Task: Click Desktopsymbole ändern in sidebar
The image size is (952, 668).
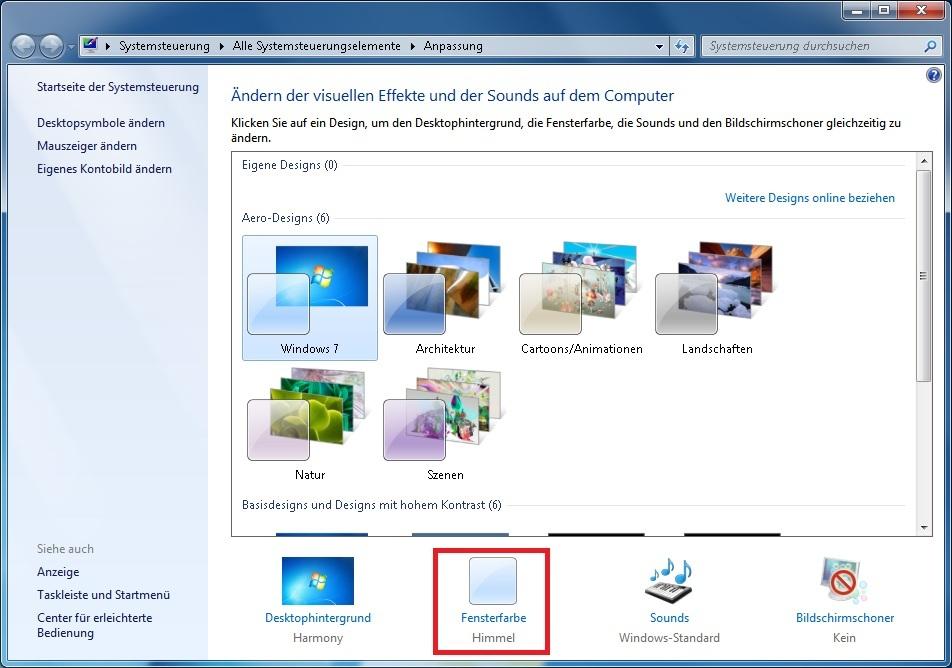Action: coord(101,123)
